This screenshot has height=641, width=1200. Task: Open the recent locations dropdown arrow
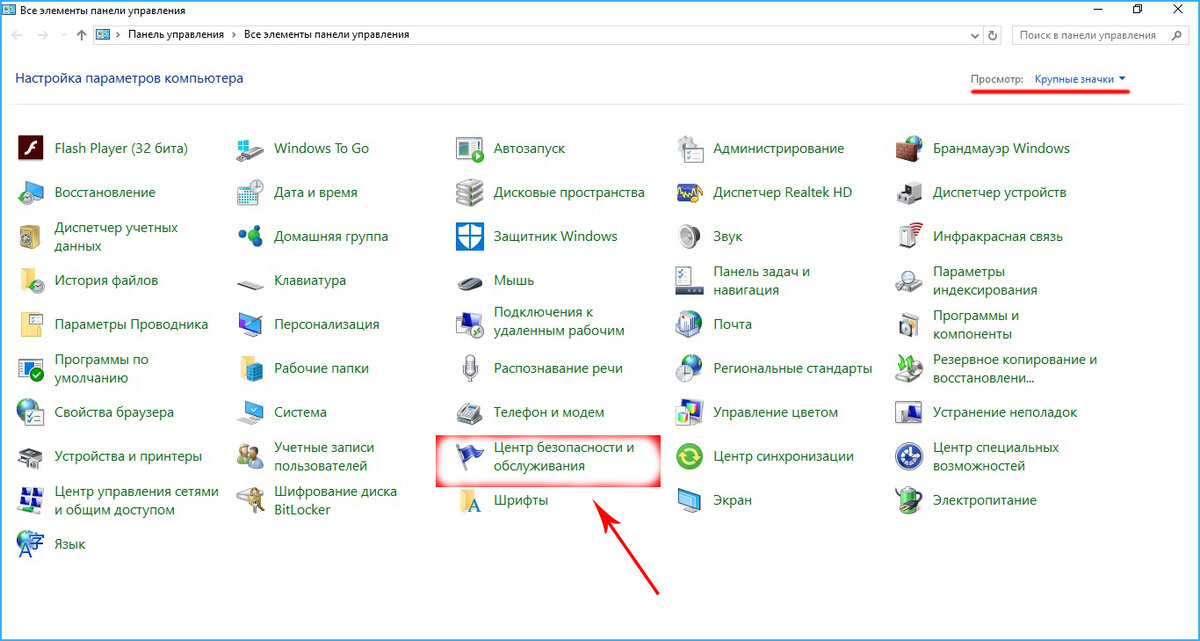point(64,35)
